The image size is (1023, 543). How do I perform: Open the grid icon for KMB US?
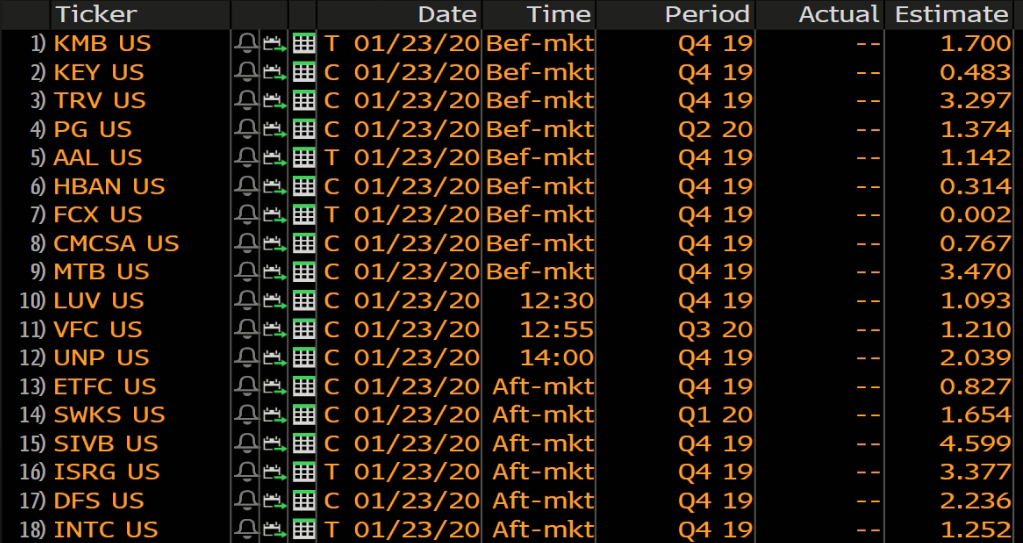tap(303, 44)
